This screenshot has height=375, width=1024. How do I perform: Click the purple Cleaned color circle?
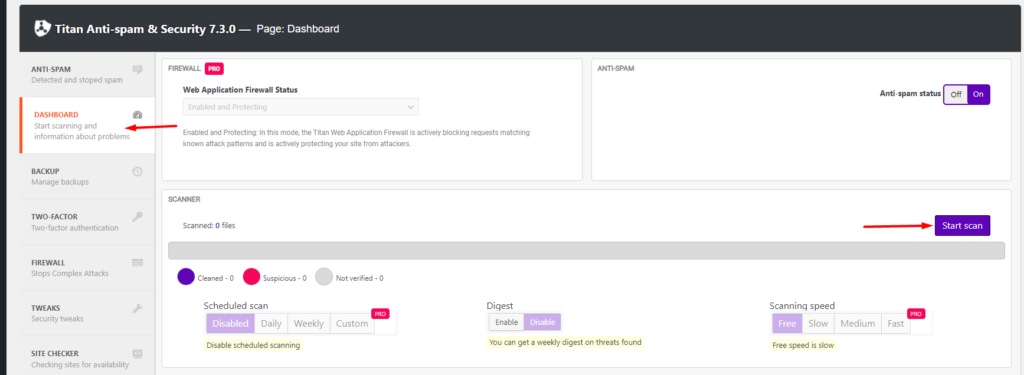pyautogui.click(x=186, y=277)
